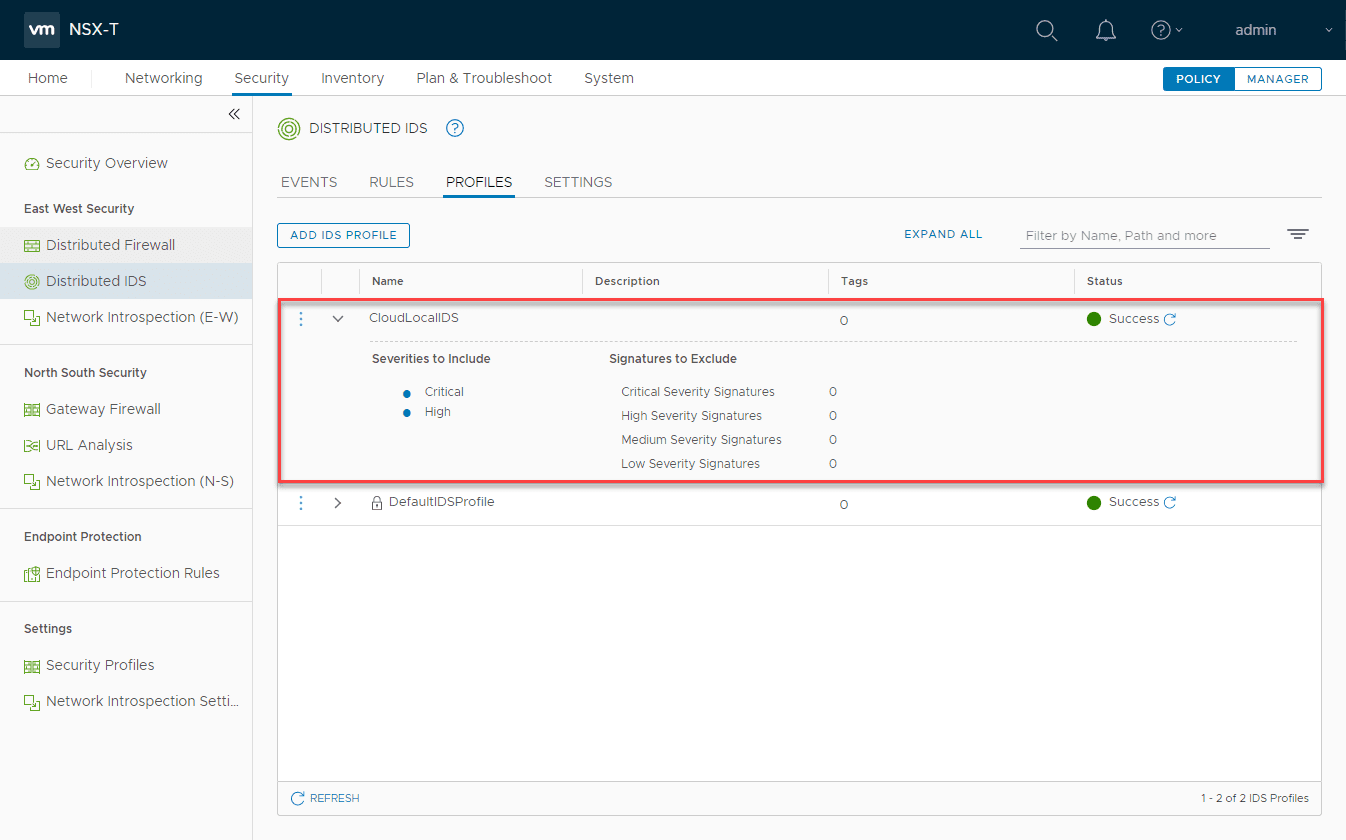Open Endpoint Protection Rules
Image resolution: width=1346 pixels, height=840 pixels.
pos(133,573)
